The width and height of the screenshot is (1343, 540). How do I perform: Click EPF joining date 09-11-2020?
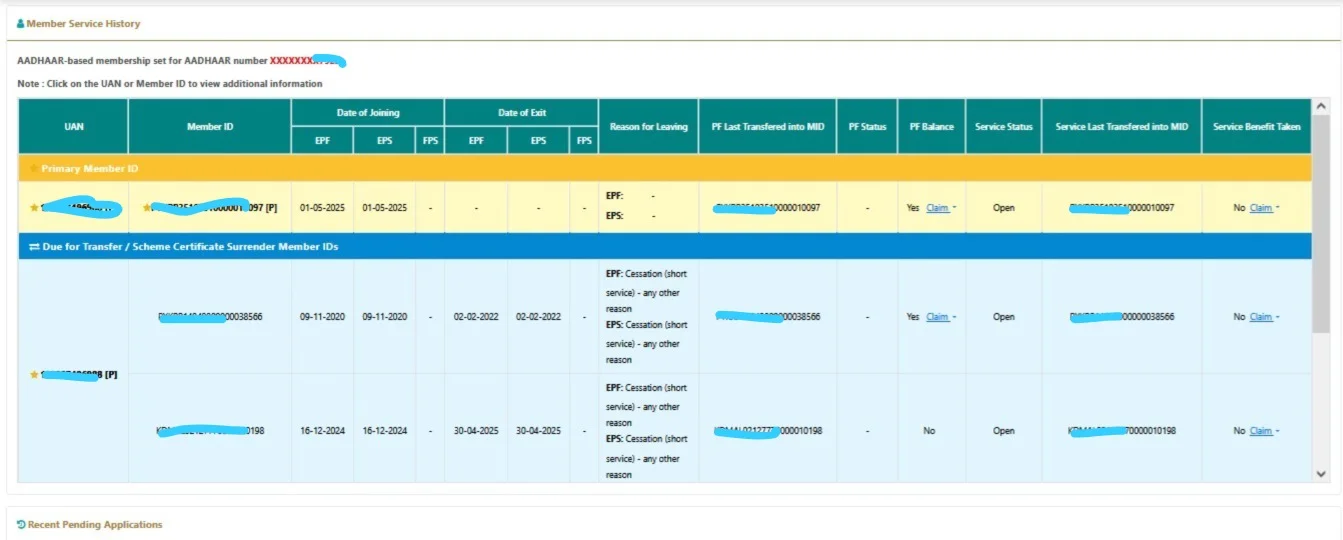coord(322,317)
